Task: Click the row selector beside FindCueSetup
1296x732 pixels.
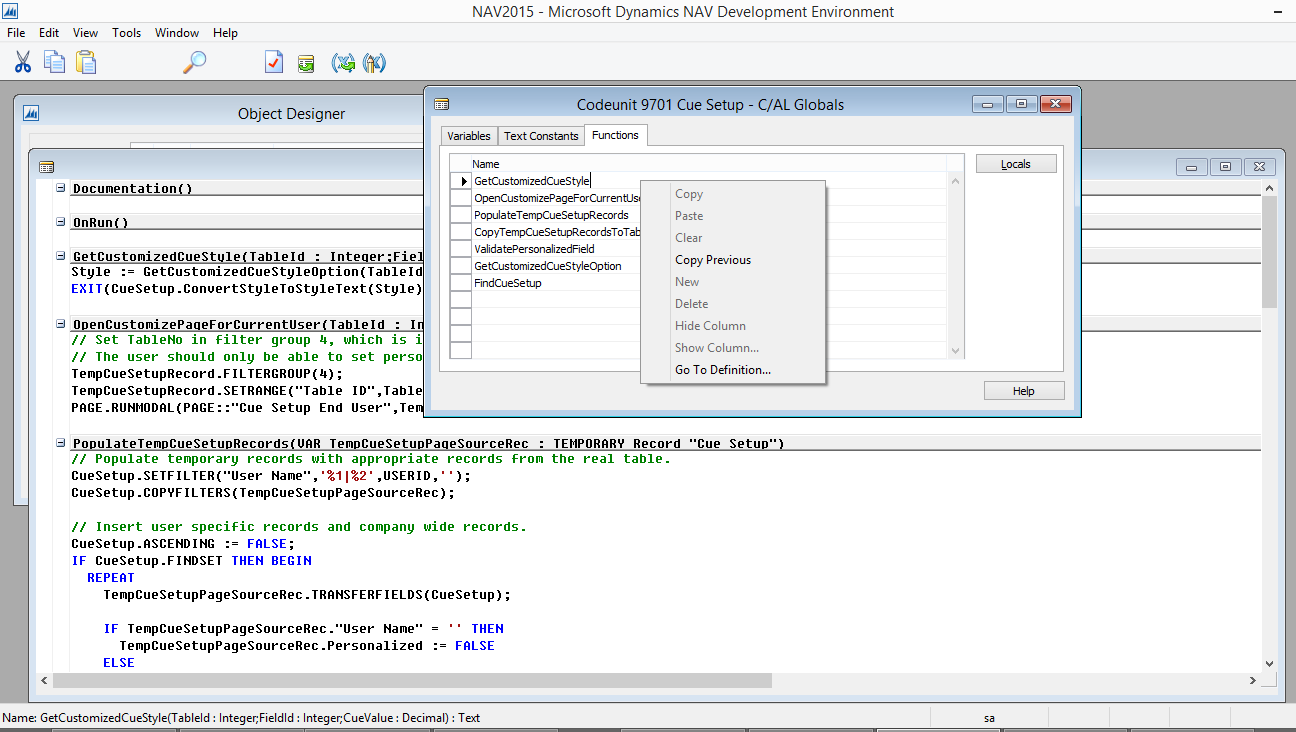Action: point(461,283)
